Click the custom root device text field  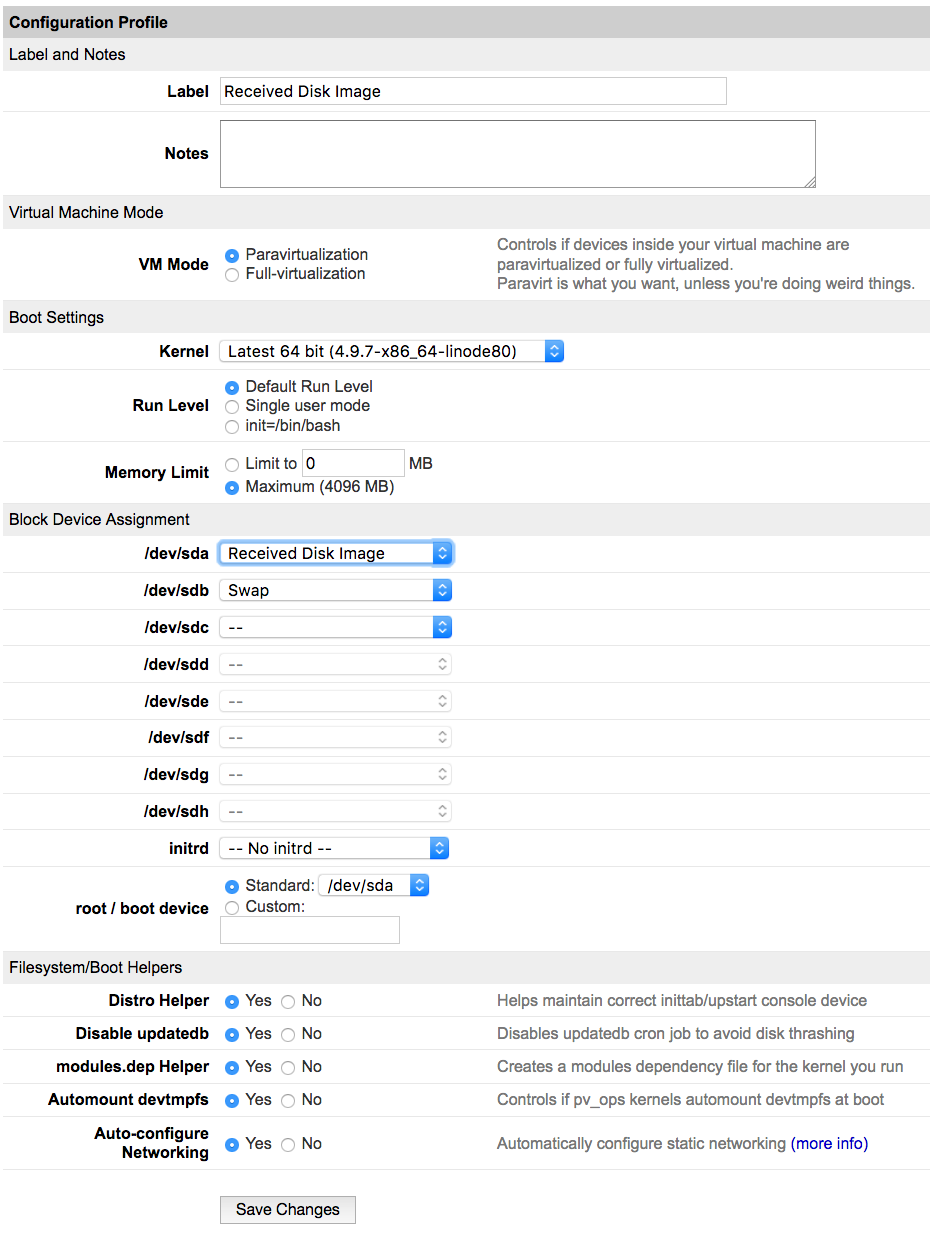point(309,930)
